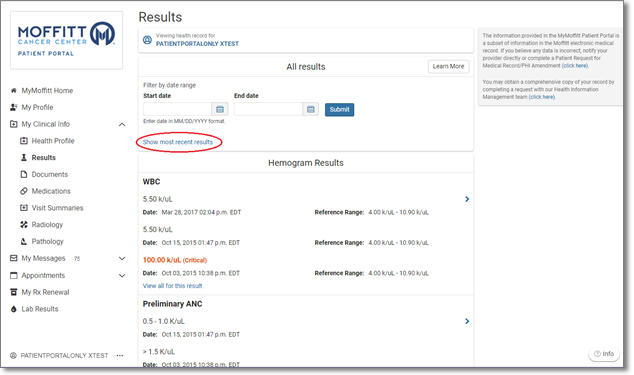The height and width of the screenshot is (375, 634).
Task: Open My Rx Renewal page
Action: point(45,292)
